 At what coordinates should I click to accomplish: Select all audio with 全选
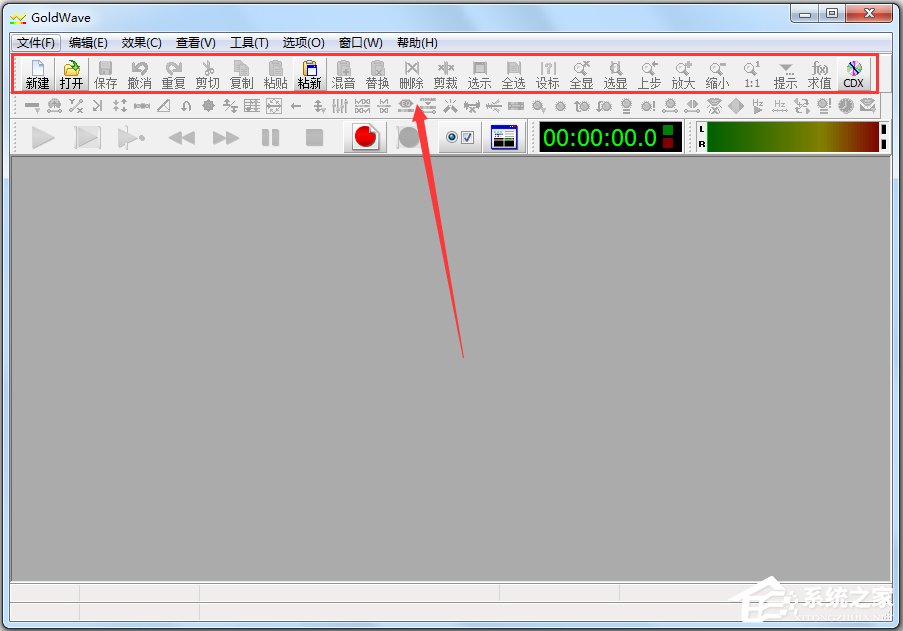click(513, 74)
